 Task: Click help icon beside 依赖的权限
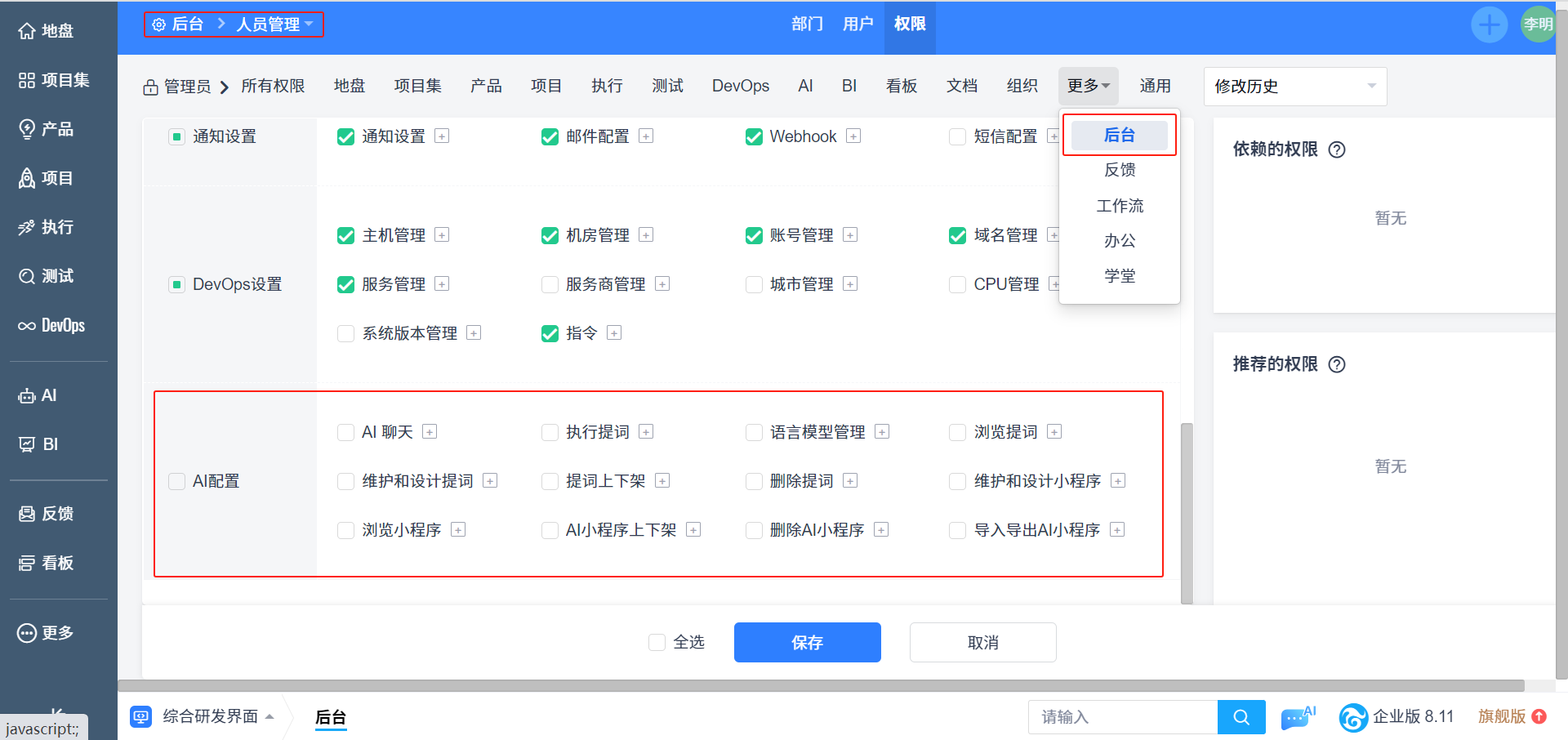coord(1337,149)
